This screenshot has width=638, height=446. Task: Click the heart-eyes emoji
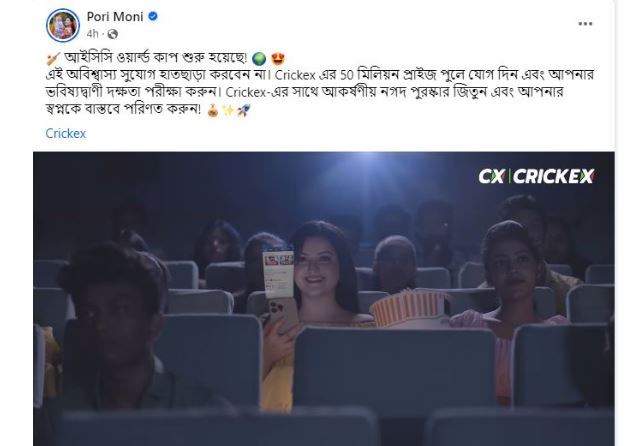click(x=277, y=59)
